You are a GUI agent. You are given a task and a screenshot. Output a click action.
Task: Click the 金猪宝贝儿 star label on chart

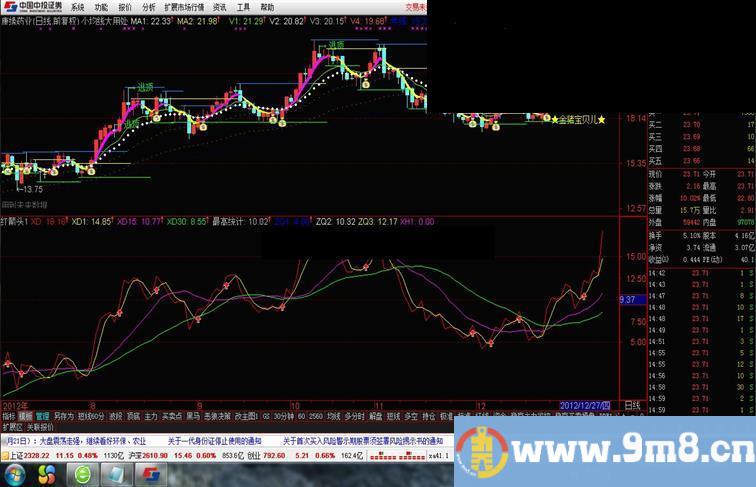pyautogui.click(x=578, y=119)
